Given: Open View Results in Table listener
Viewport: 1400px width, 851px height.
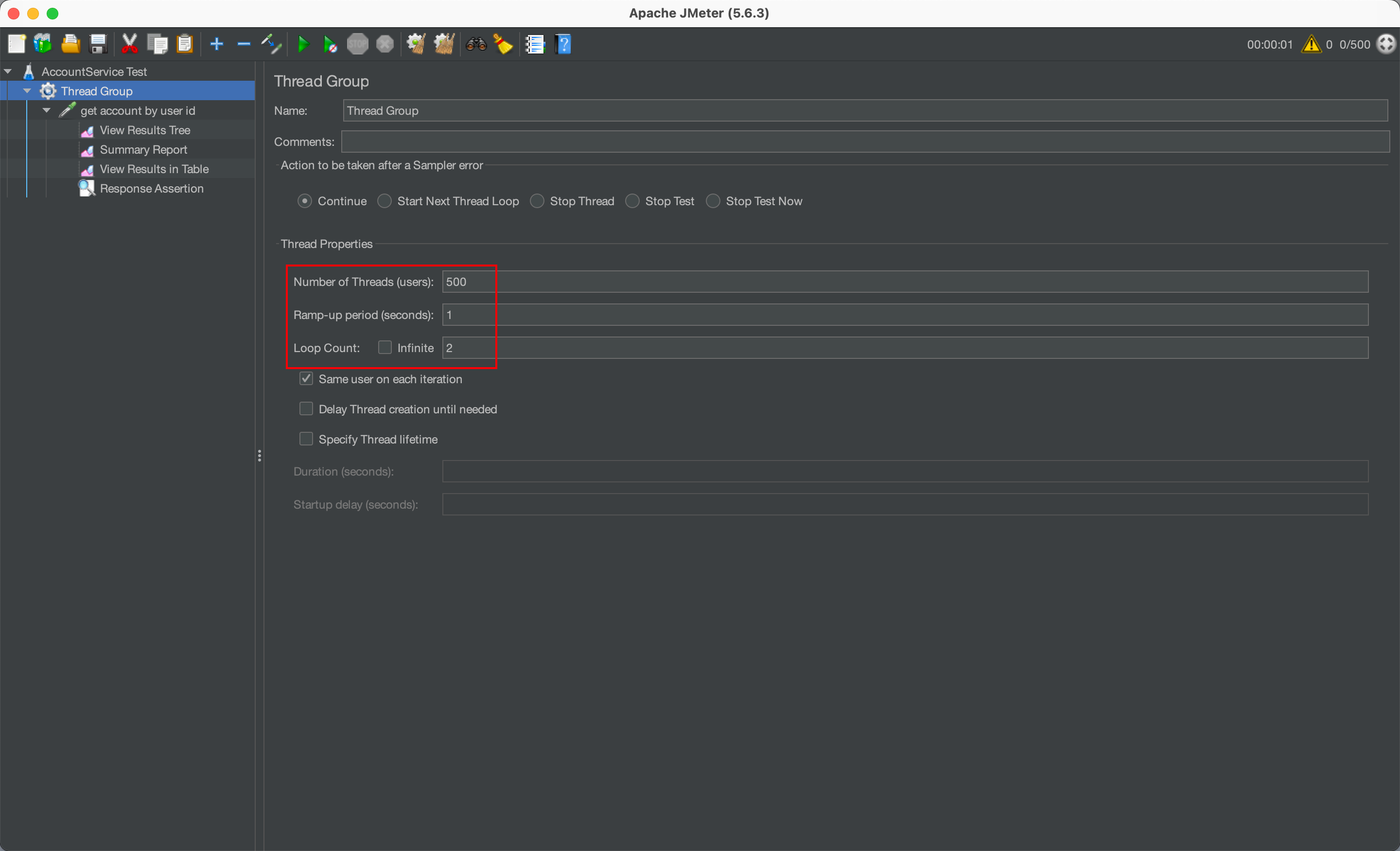Looking at the screenshot, I should (x=154, y=169).
